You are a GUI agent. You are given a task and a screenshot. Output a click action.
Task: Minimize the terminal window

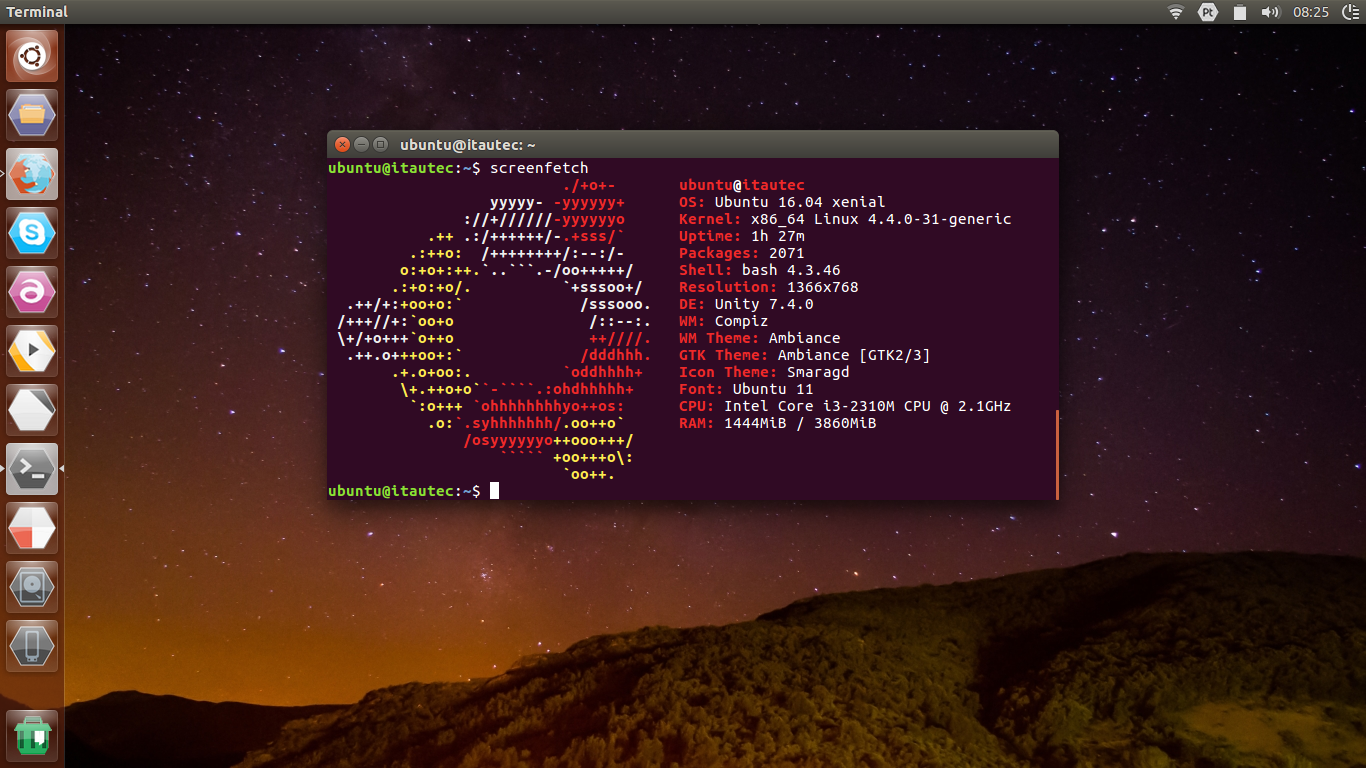[x=361, y=145]
